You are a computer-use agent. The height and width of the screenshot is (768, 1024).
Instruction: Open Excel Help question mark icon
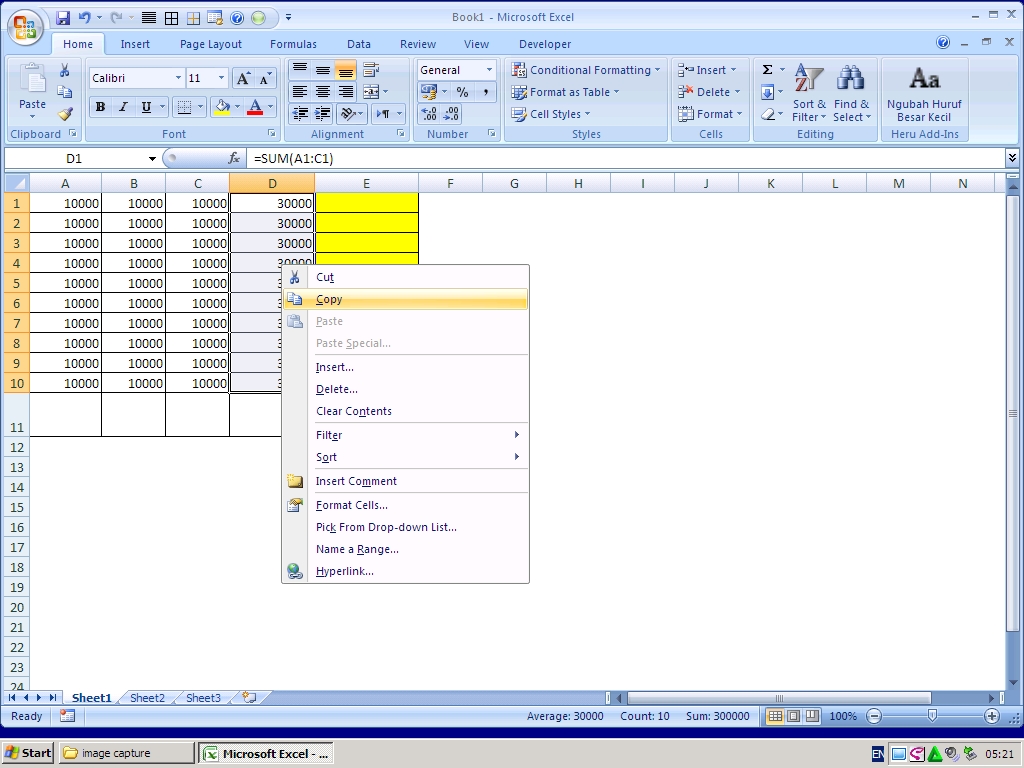[942, 42]
